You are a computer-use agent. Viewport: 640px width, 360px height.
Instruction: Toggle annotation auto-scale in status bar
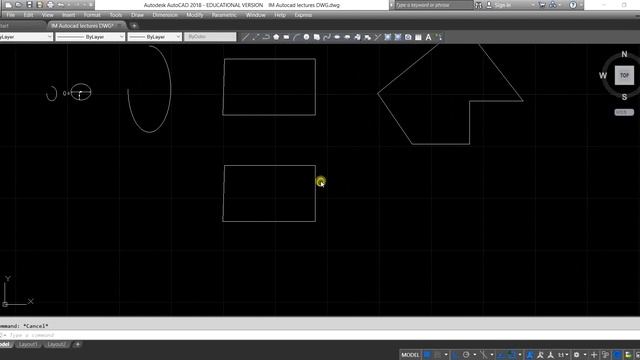point(540,355)
